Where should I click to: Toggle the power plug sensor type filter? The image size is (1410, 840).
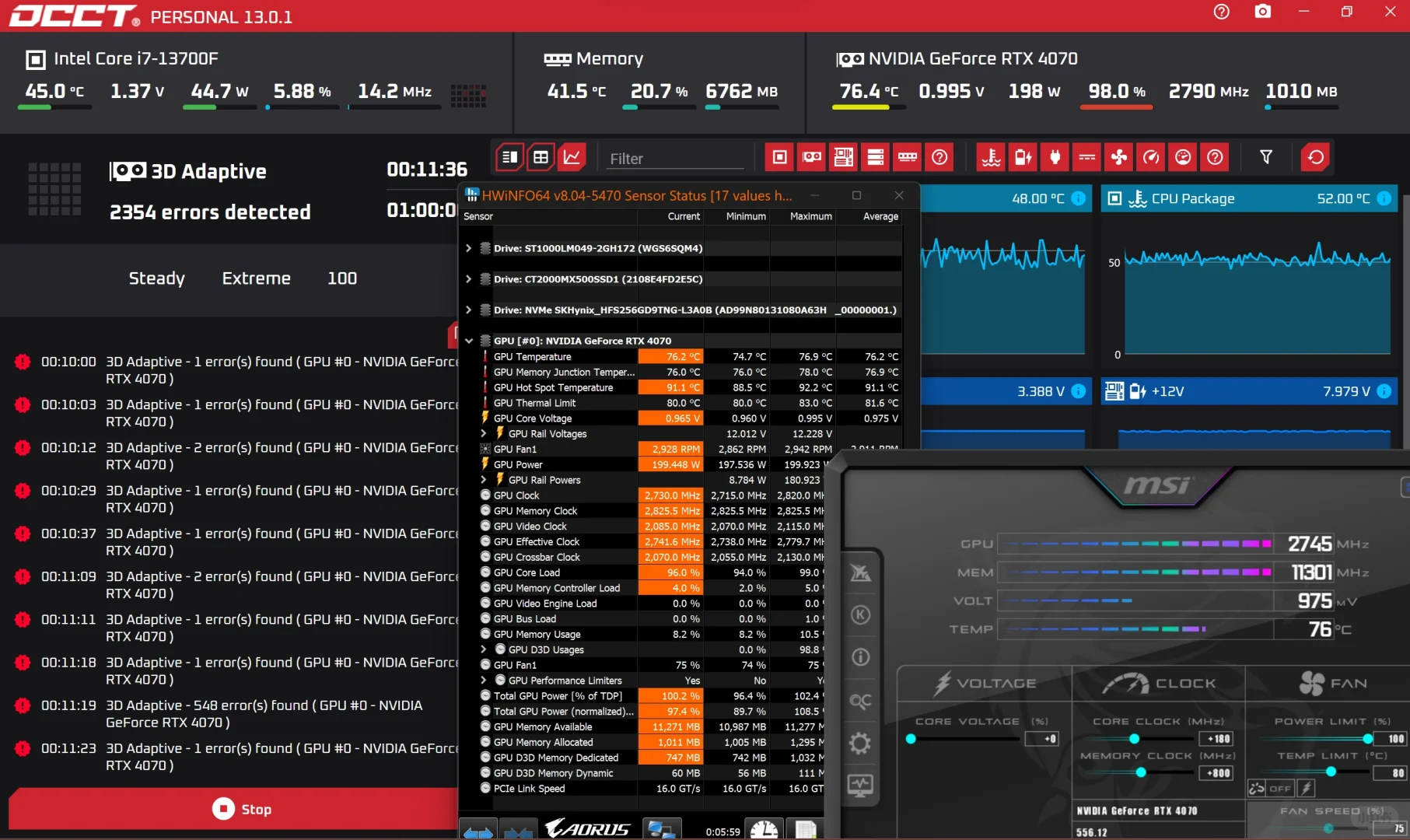tap(1055, 158)
